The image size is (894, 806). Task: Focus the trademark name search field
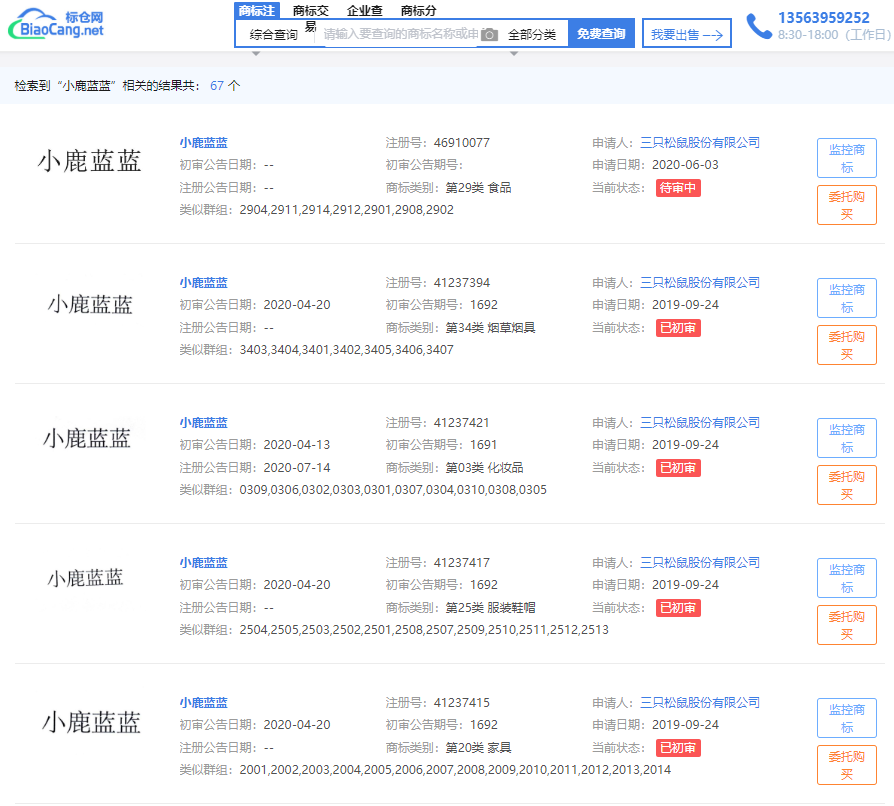(401, 34)
